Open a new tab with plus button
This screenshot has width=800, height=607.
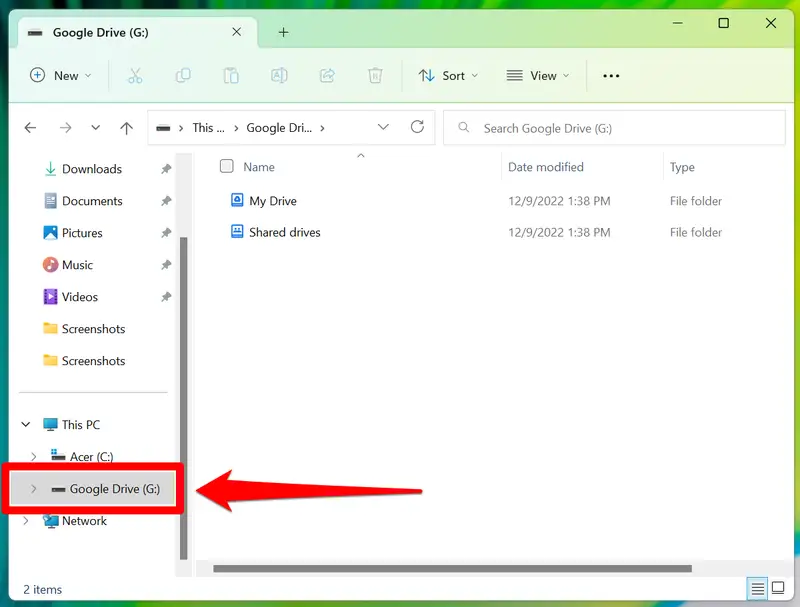(x=283, y=33)
